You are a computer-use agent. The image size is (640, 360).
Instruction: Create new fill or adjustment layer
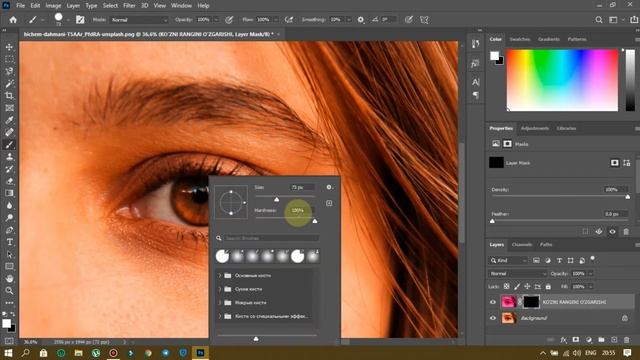pyautogui.click(x=589, y=340)
